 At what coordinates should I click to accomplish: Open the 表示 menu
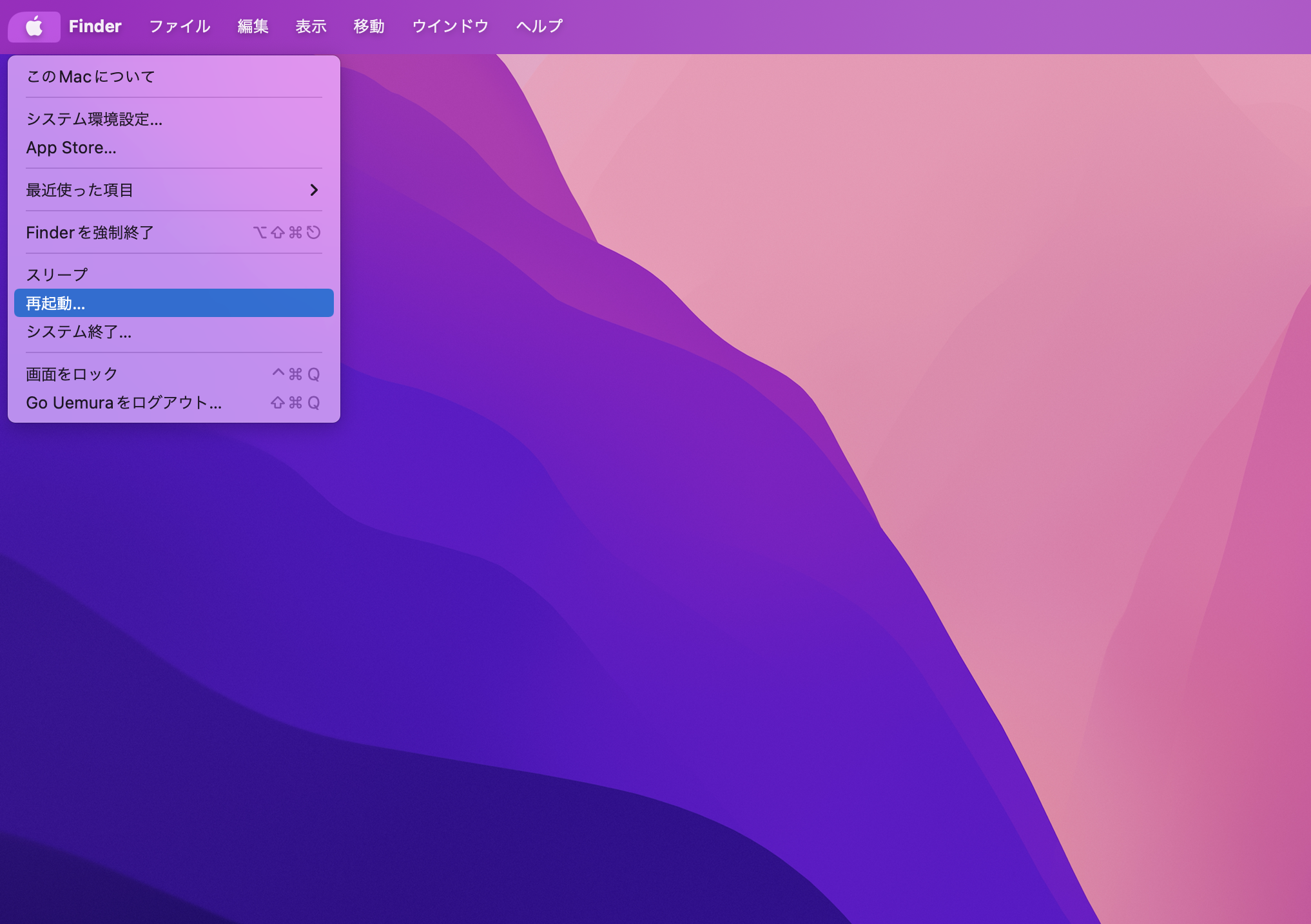point(311,26)
